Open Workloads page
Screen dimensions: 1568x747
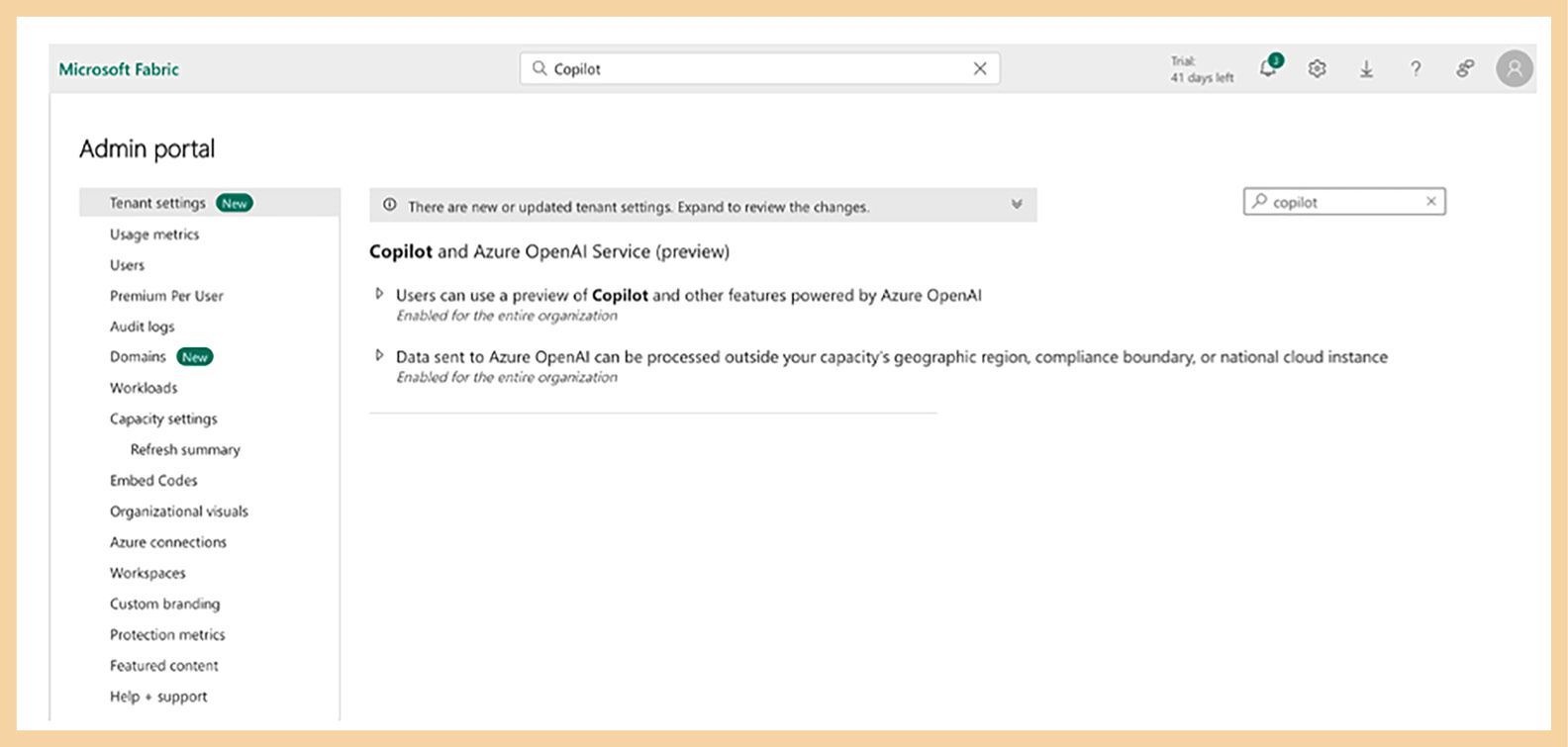[144, 388]
